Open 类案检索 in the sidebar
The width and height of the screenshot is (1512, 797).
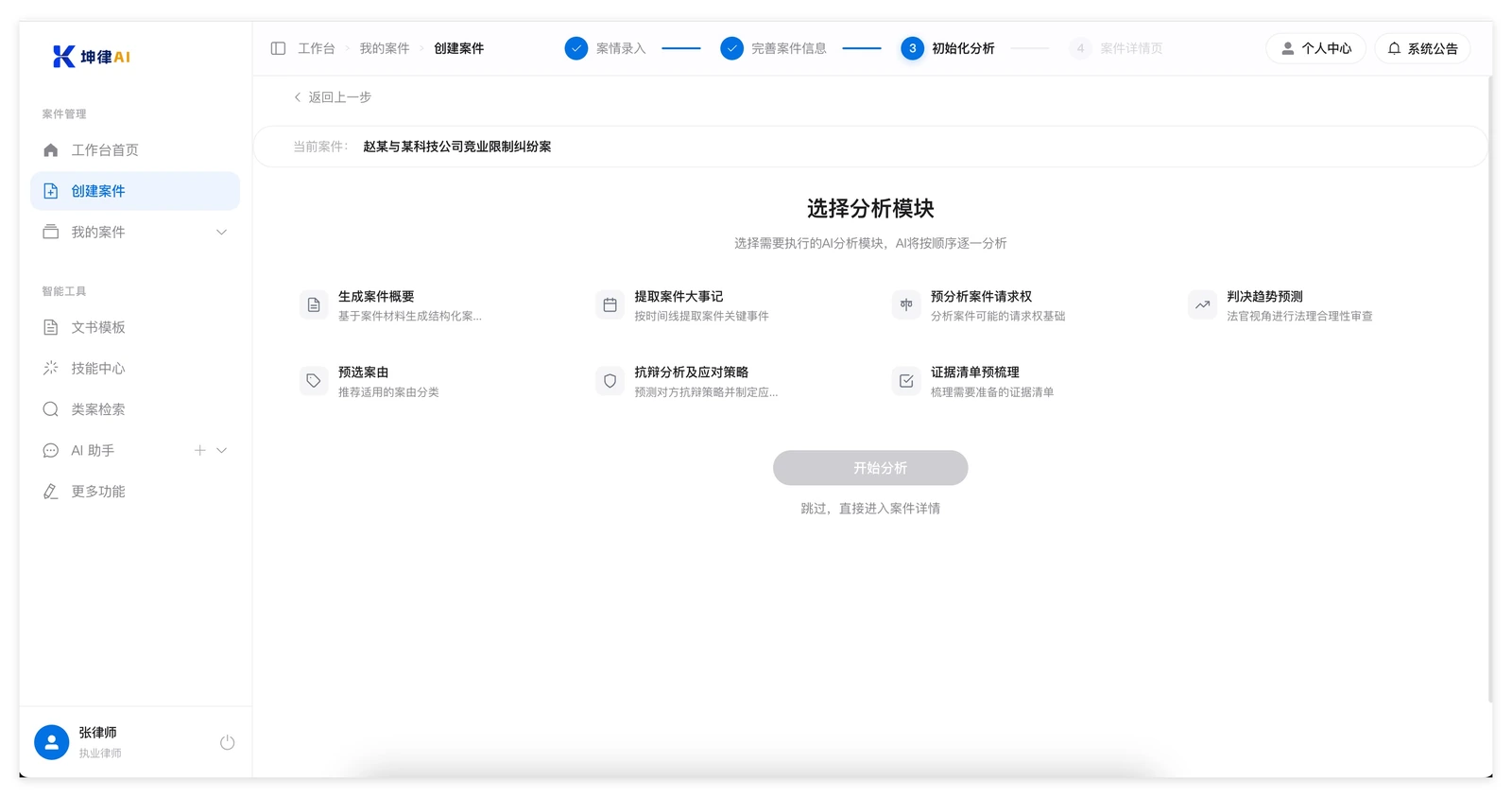[135, 409]
